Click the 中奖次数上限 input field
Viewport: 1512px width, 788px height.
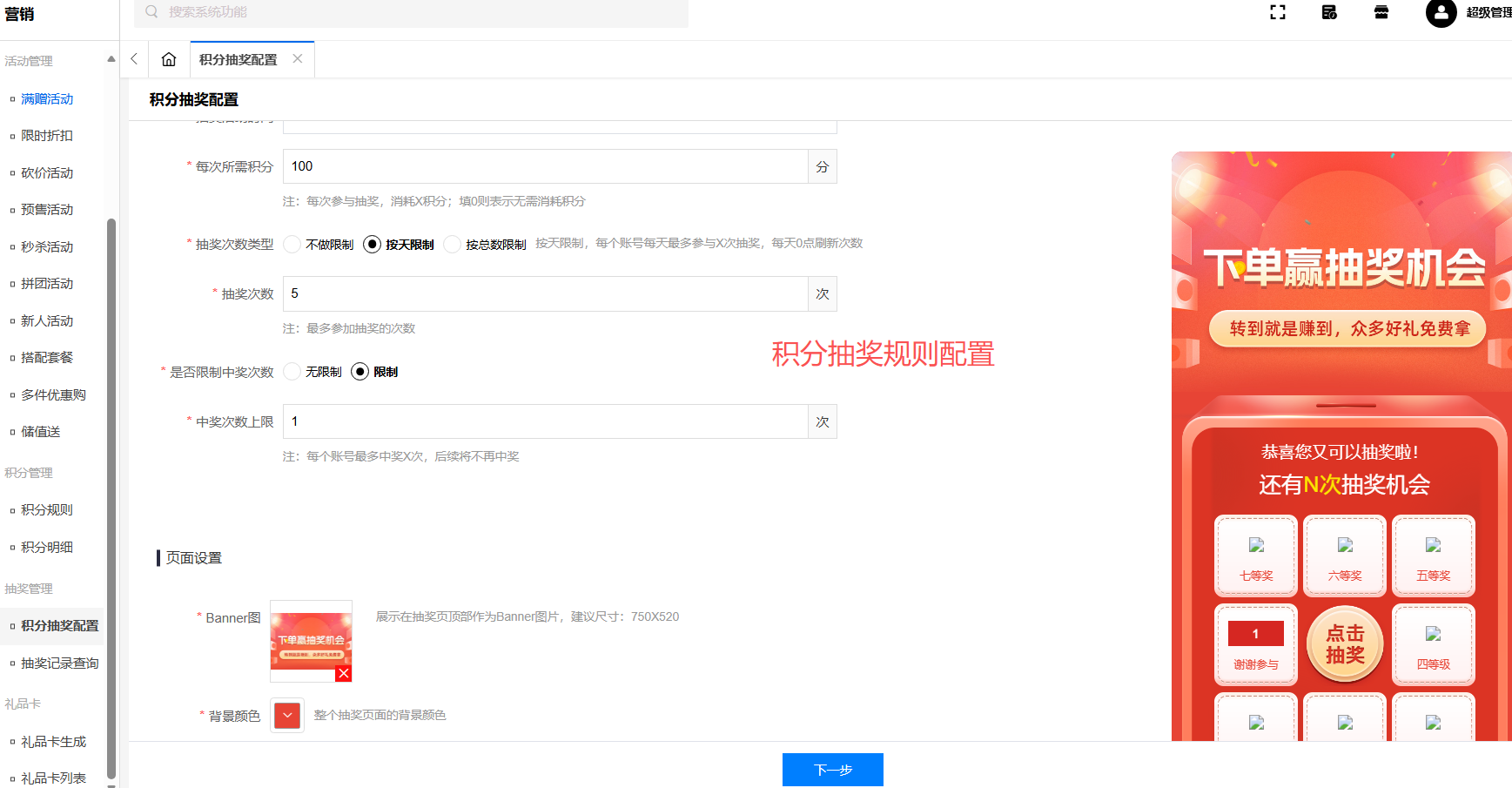click(546, 421)
